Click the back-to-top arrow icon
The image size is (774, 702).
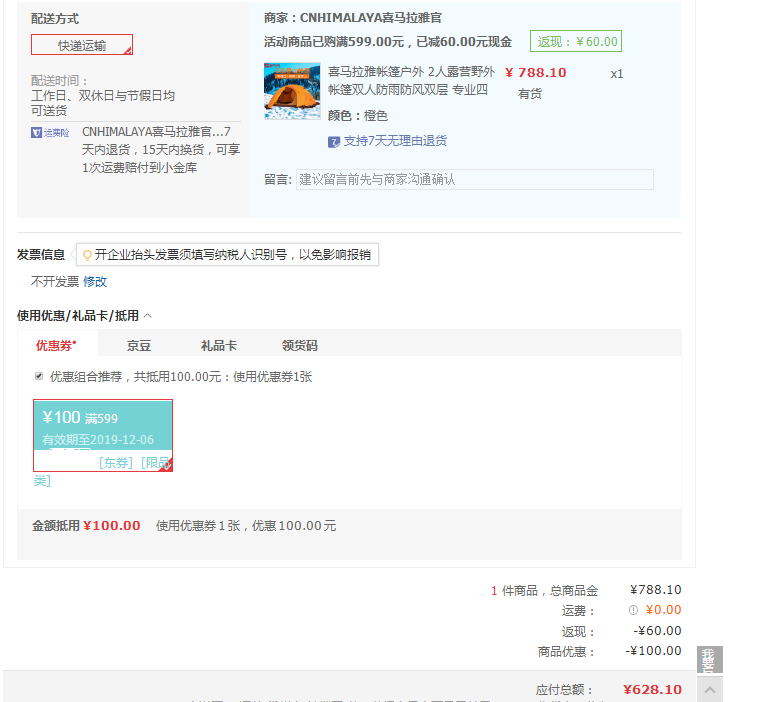710,690
